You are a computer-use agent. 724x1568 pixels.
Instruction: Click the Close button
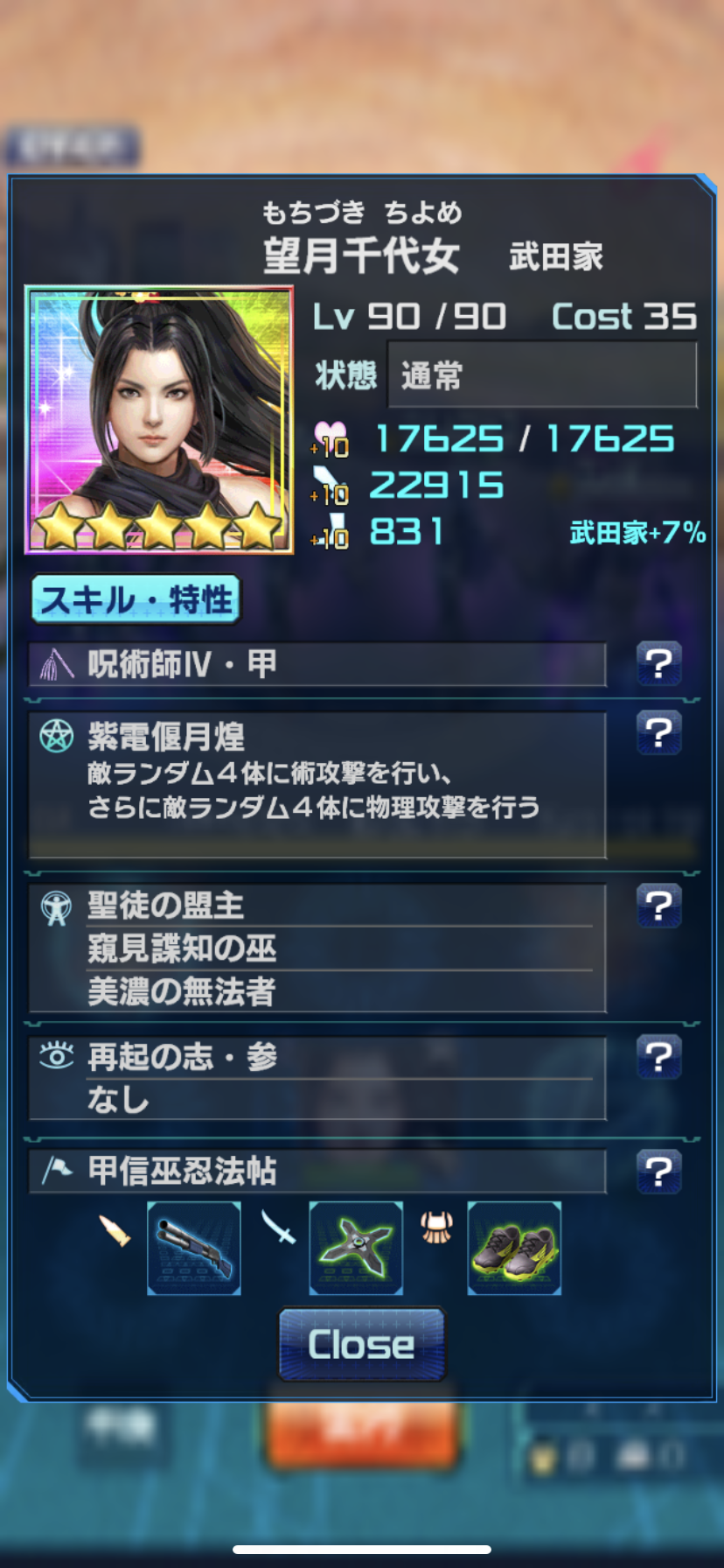click(361, 1344)
